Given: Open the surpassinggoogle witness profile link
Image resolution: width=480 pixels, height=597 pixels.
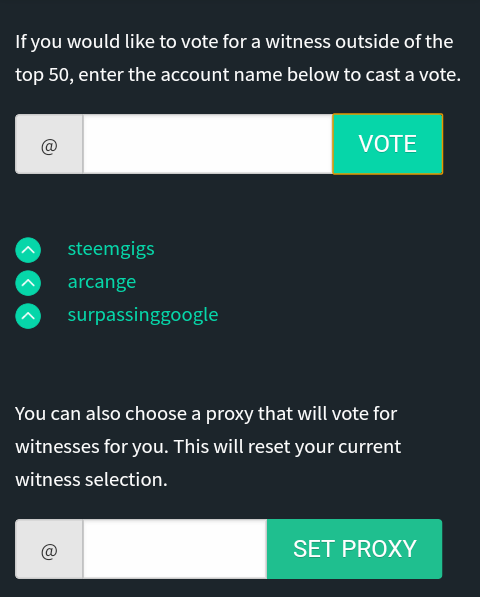Looking at the screenshot, I should coord(143,315).
